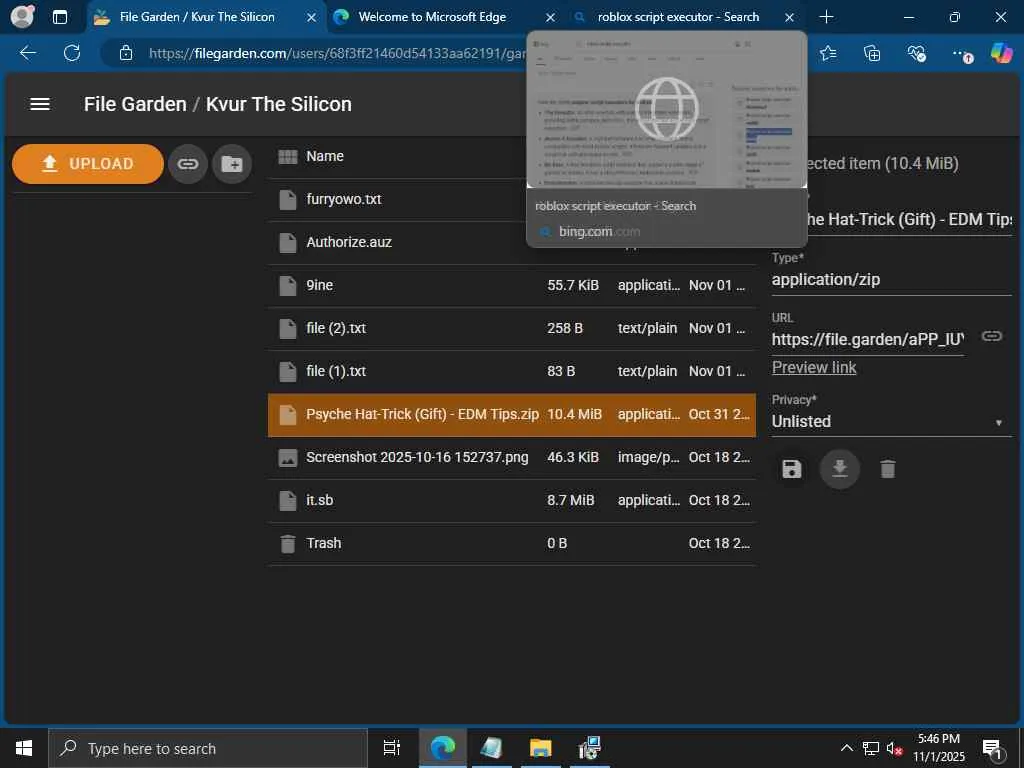Show hidden system tray icons chevron
1024x768 pixels.
click(846, 748)
